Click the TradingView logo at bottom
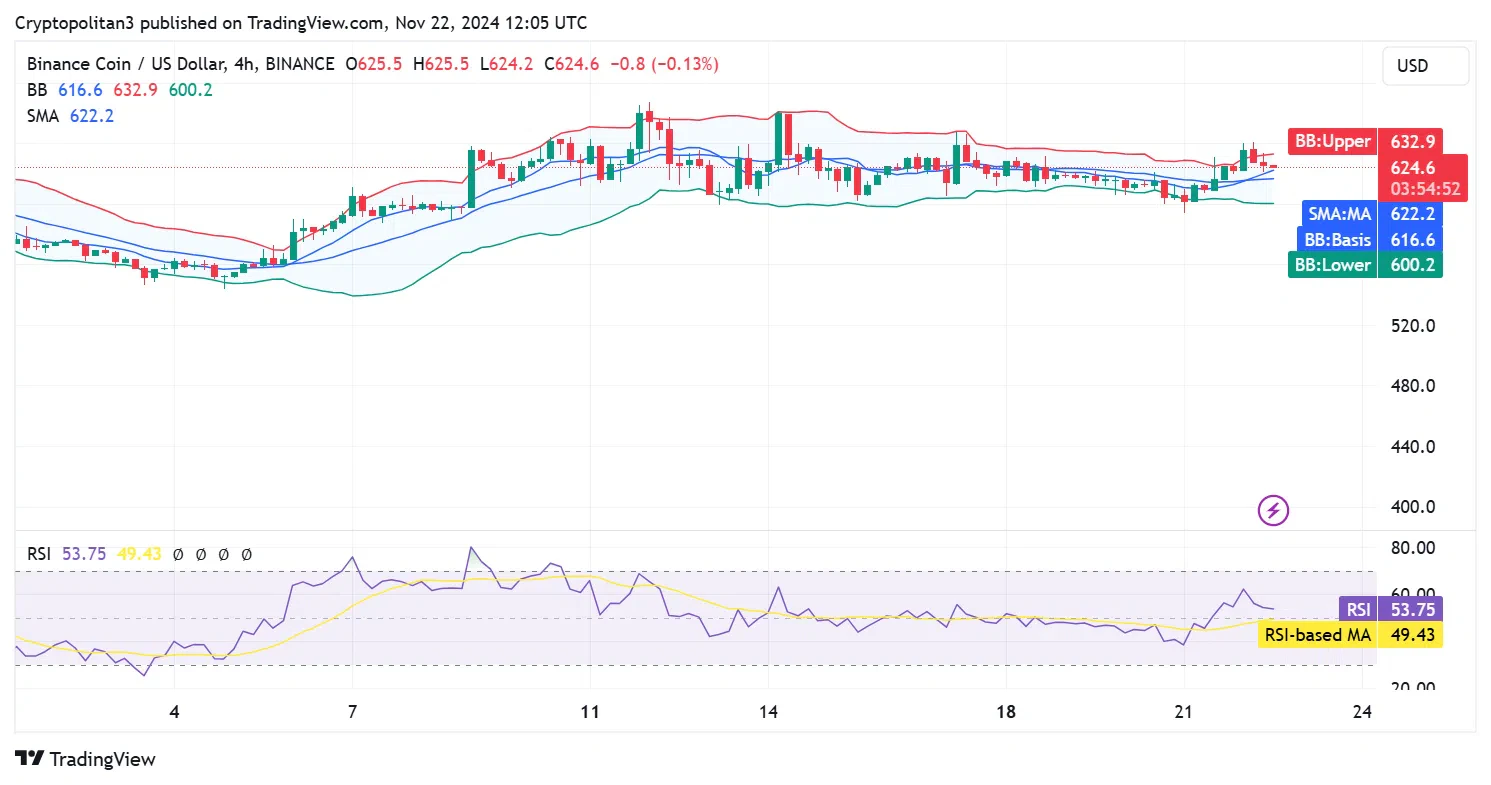The height and width of the screenshot is (785, 1491). [x=86, y=759]
